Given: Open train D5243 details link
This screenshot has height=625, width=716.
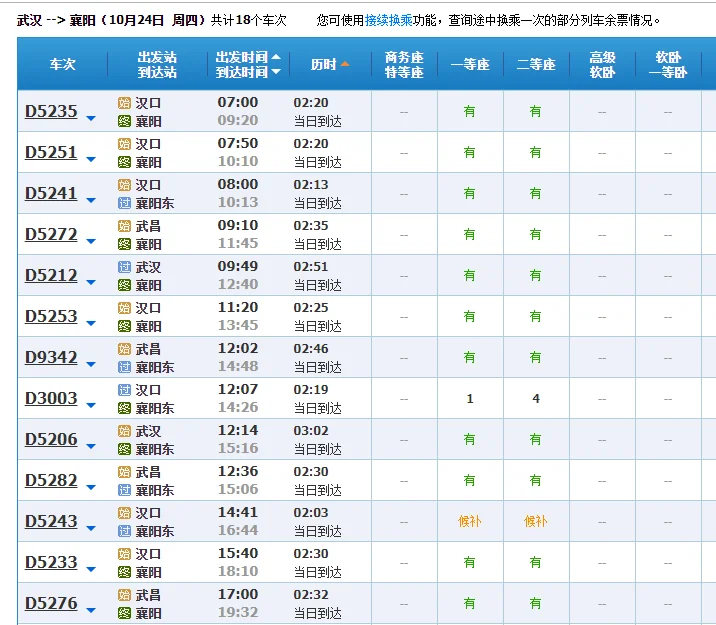Looking at the screenshot, I should (51, 521).
